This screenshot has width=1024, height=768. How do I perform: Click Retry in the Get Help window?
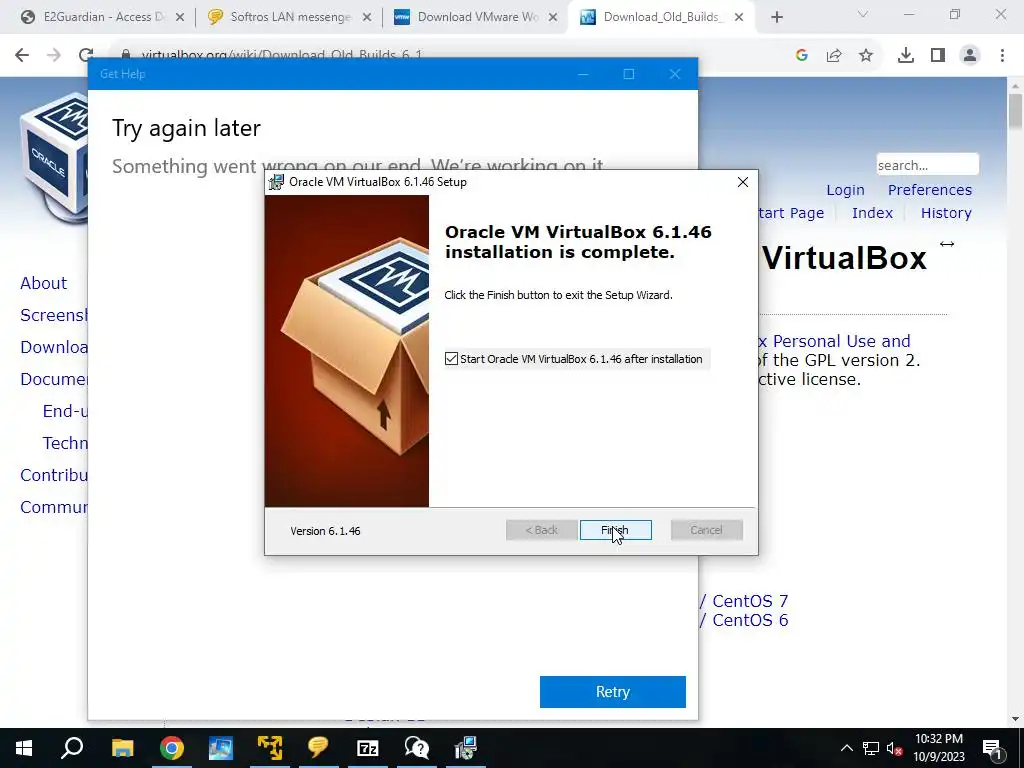tap(613, 692)
